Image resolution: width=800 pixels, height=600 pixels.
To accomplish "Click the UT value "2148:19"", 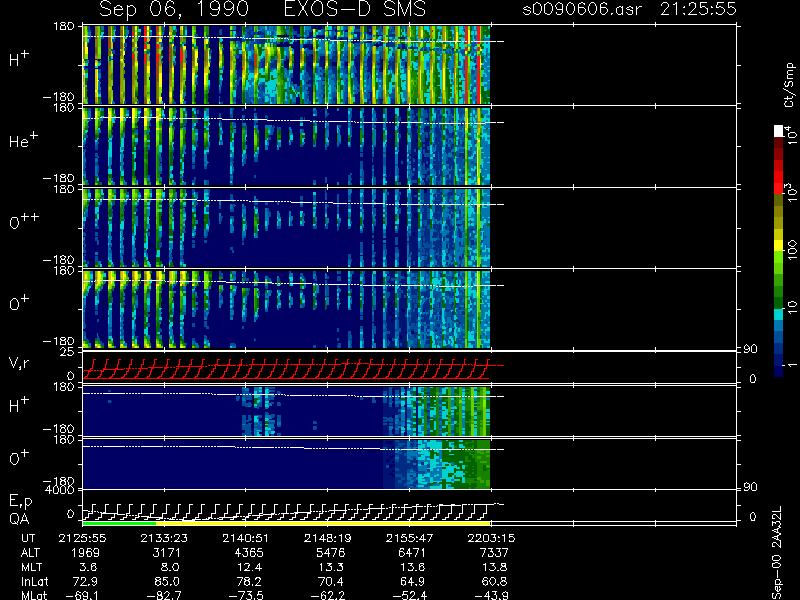I will 327,538.
